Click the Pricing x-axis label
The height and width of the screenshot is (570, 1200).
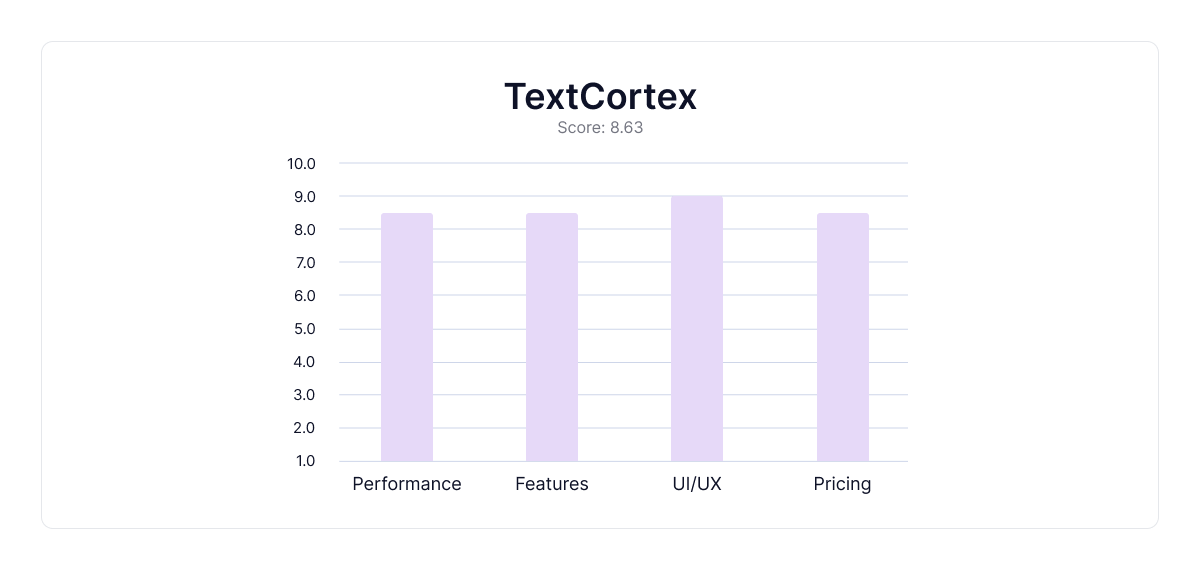pos(842,484)
